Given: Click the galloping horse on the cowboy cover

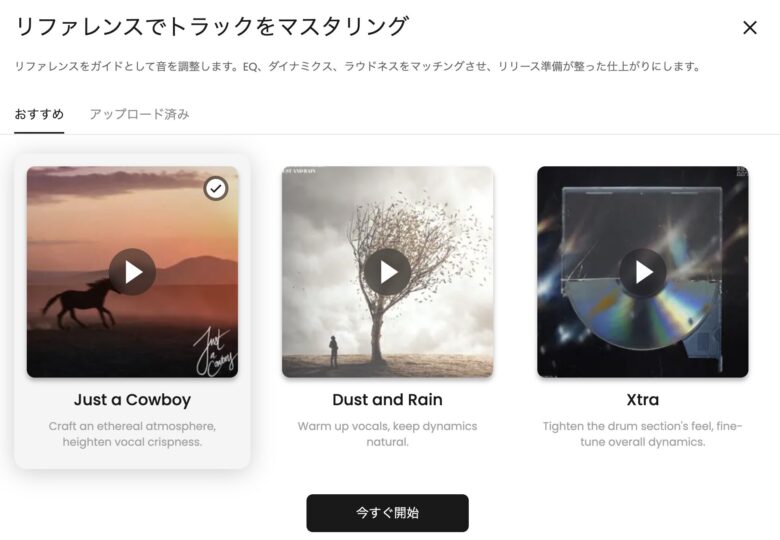Looking at the screenshot, I should 80,303.
